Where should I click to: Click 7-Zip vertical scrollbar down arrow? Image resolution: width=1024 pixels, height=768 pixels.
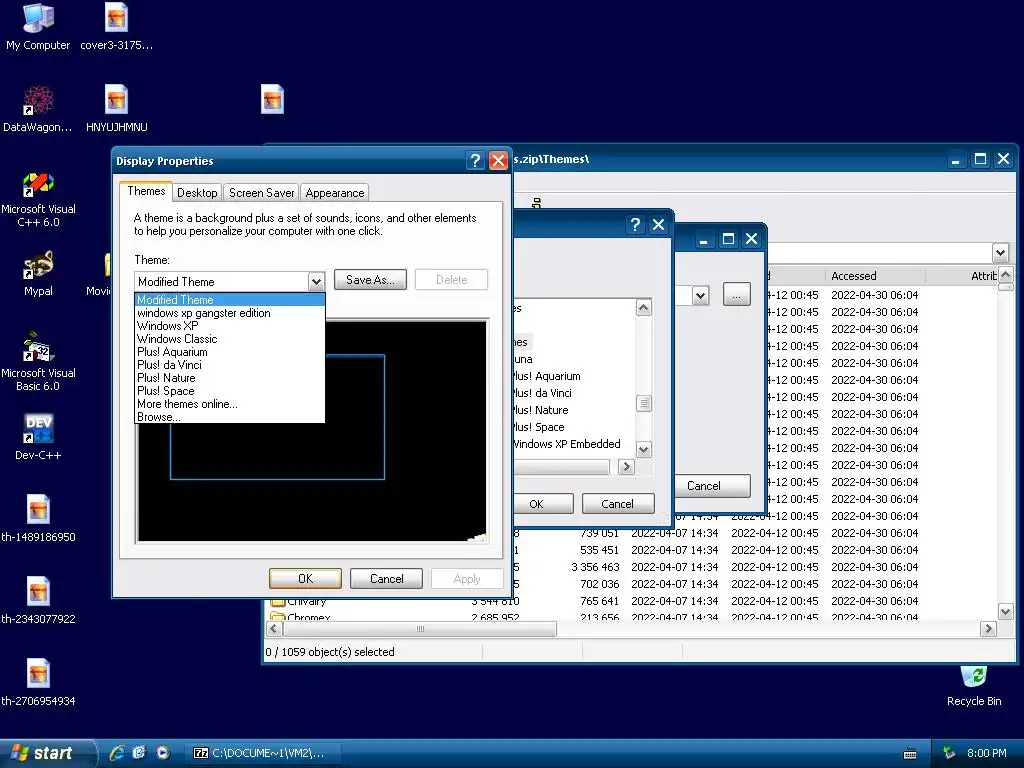click(x=1006, y=612)
